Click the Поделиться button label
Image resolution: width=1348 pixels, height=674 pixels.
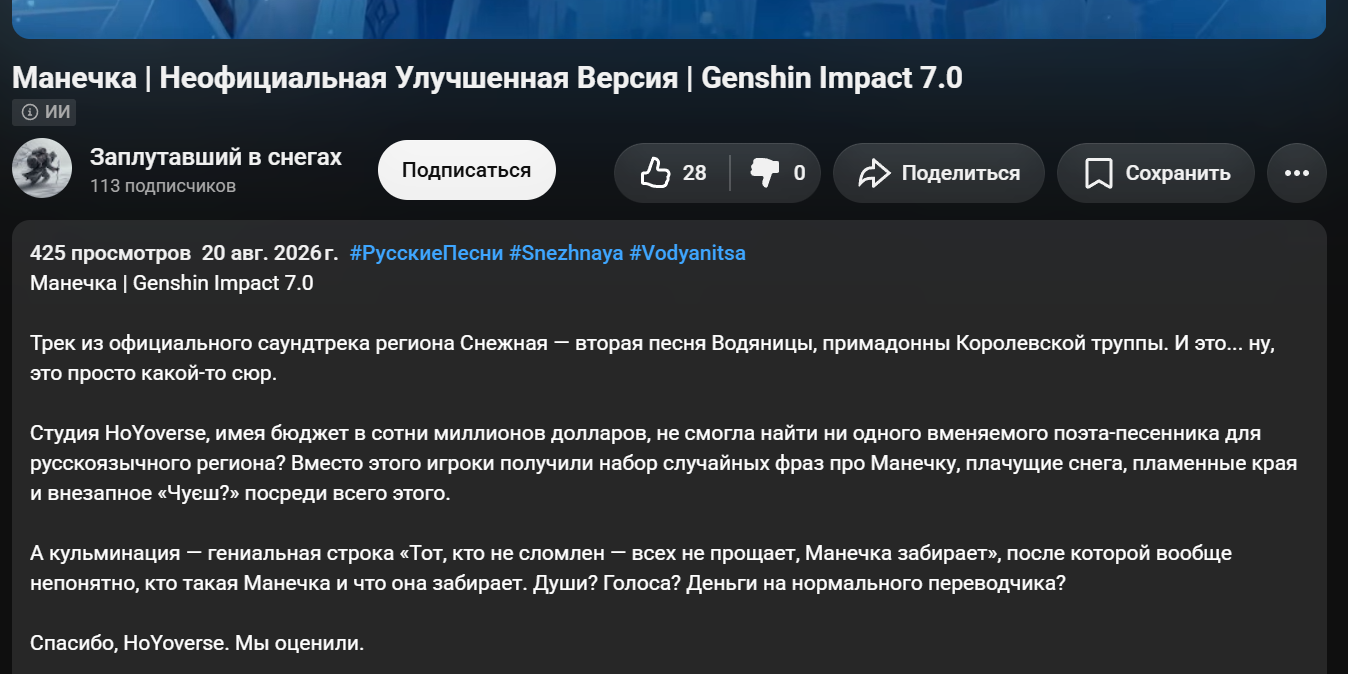(961, 173)
